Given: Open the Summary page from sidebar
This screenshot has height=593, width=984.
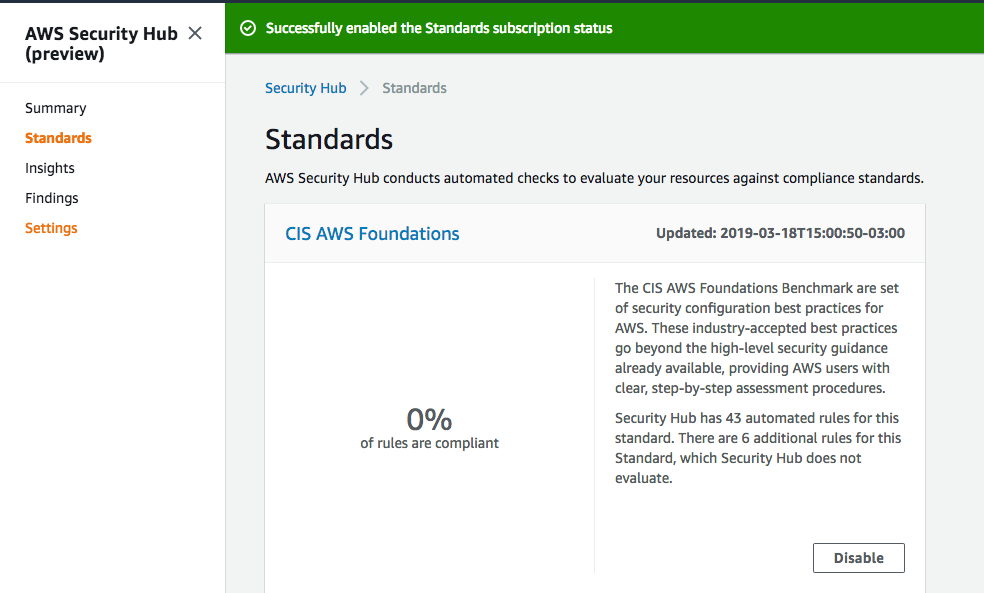Looking at the screenshot, I should (56, 108).
